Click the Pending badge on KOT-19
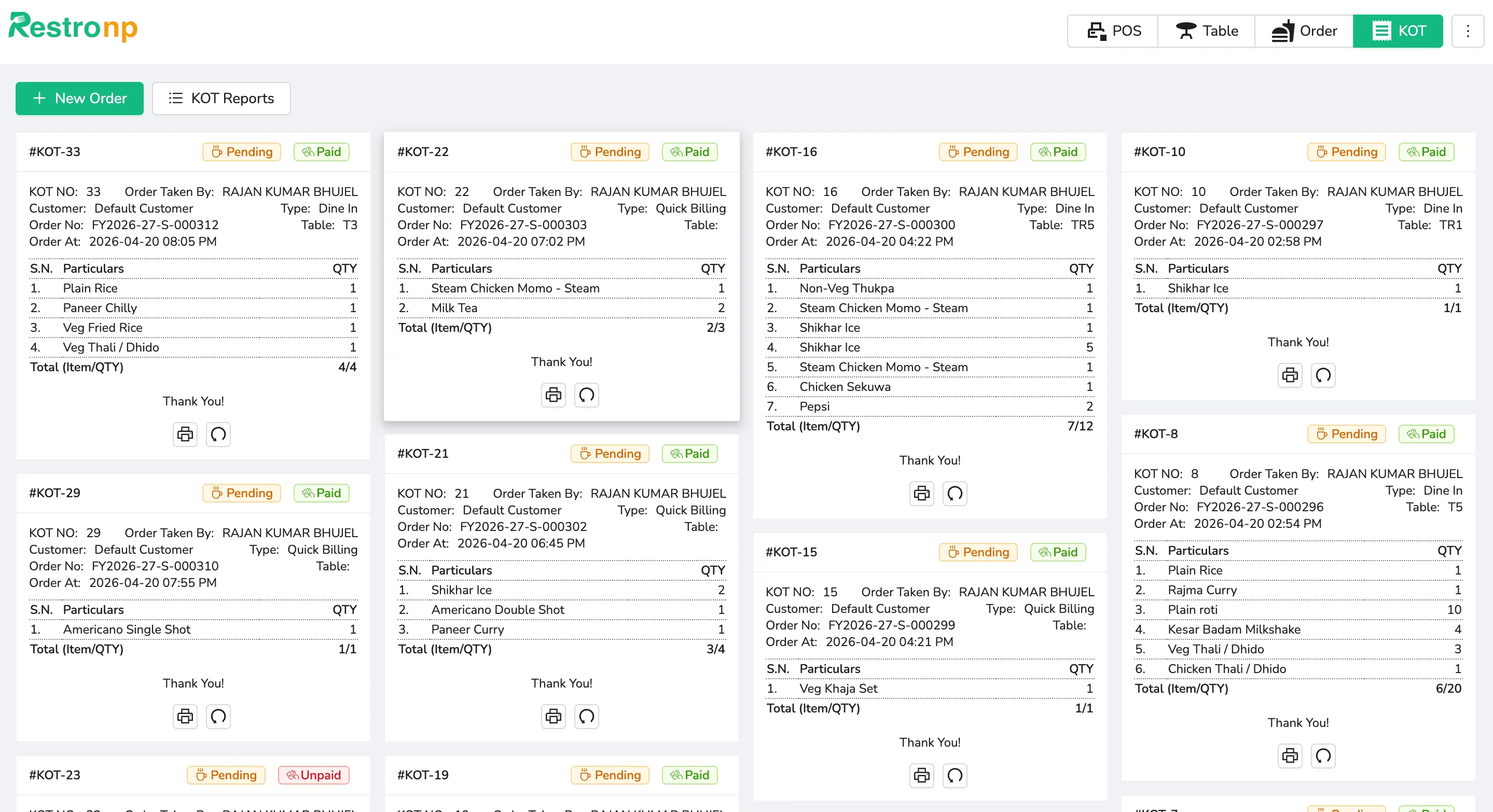 click(x=609, y=775)
